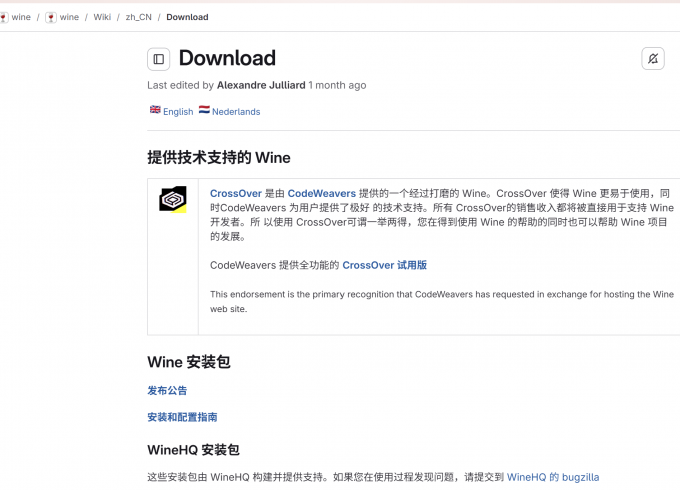Viewport: 680px width, 490px height.
Task: Click the CodeWeavers CrossOver logo image
Action: [x=173, y=199]
